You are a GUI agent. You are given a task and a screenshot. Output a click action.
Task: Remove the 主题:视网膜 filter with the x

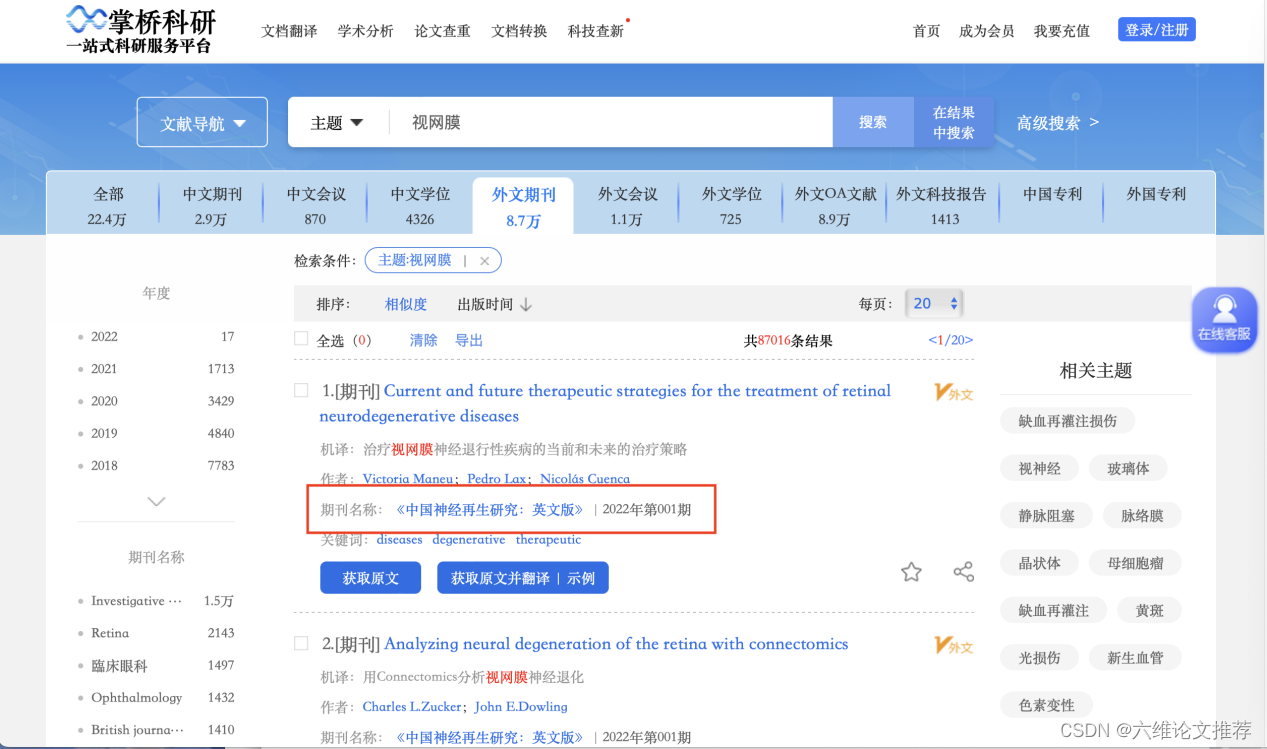(x=485, y=260)
